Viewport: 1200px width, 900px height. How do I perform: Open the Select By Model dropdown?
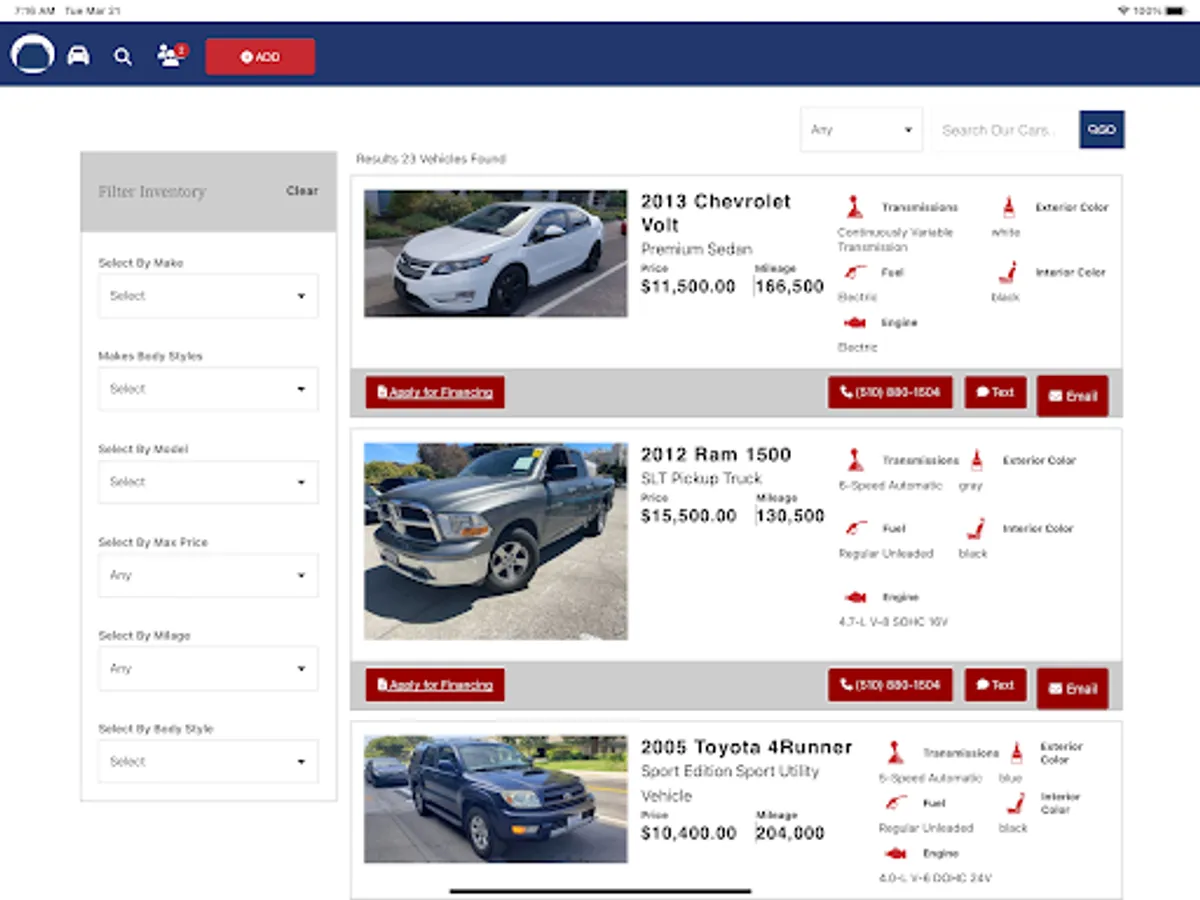point(208,482)
